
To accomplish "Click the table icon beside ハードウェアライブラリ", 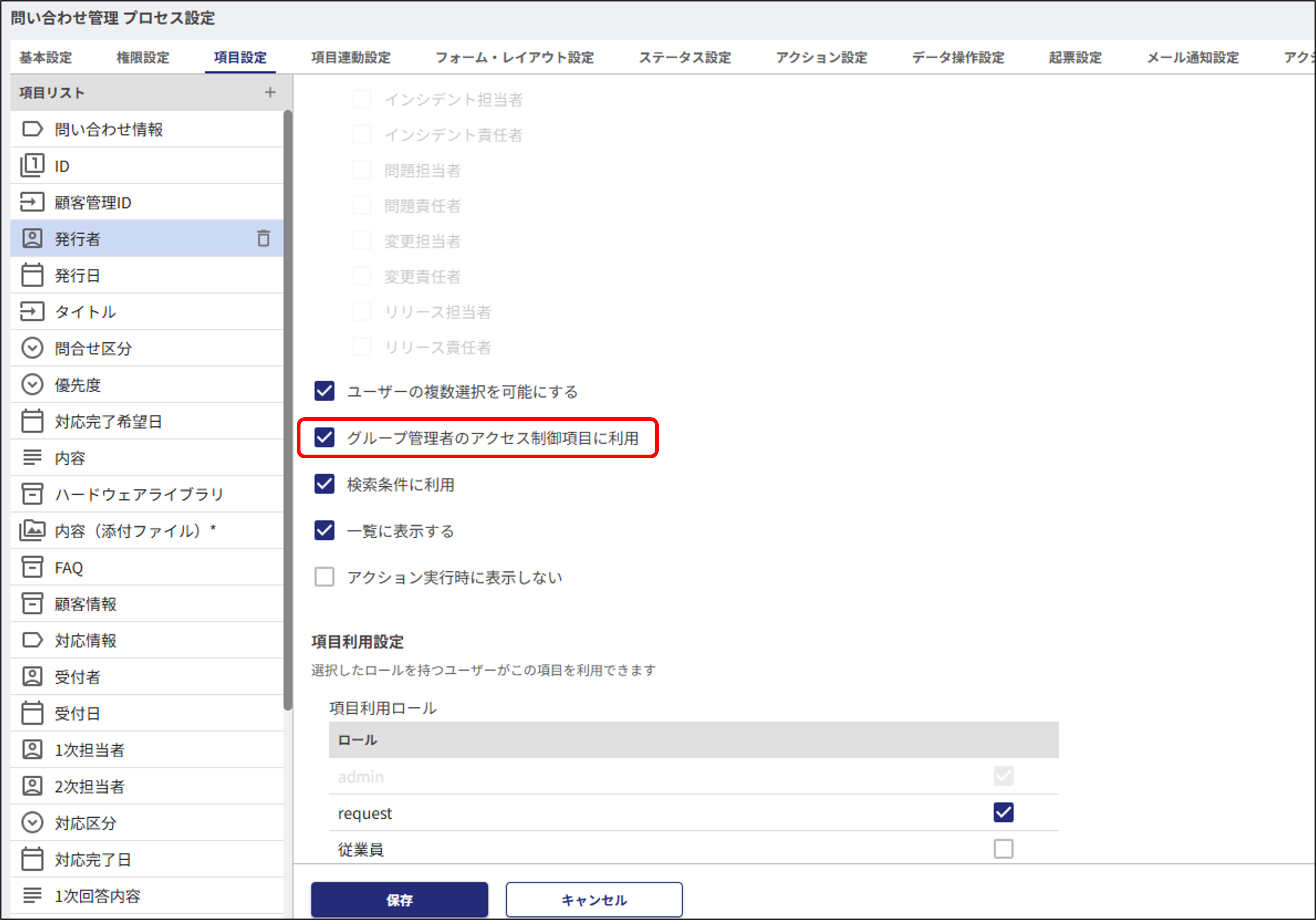I will [x=32, y=494].
